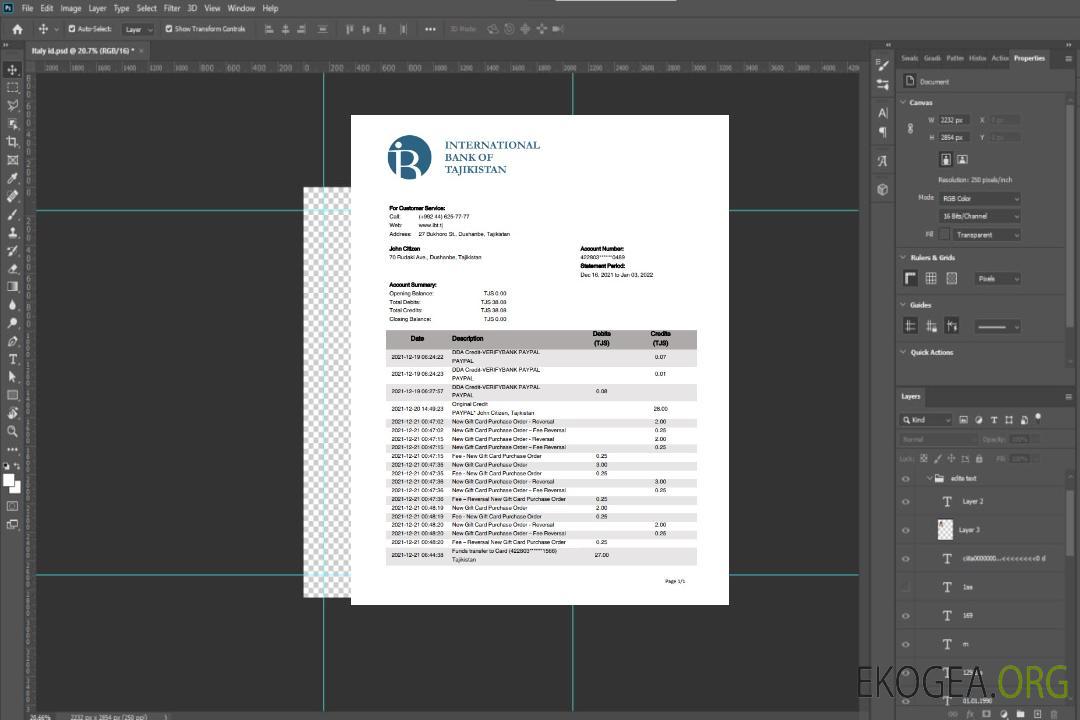Screen dimensions: 1080x720
Task: Collapse the Canvas section in Properties
Action: point(904,102)
